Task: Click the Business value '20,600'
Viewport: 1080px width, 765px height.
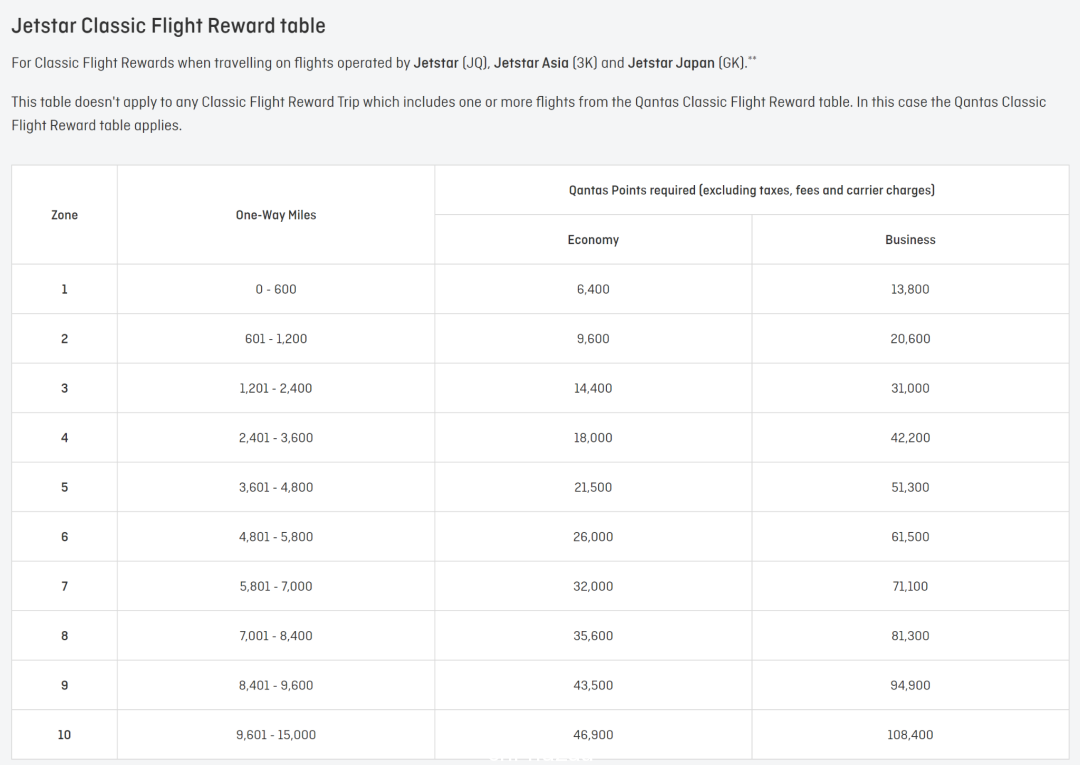Action: tap(910, 339)
